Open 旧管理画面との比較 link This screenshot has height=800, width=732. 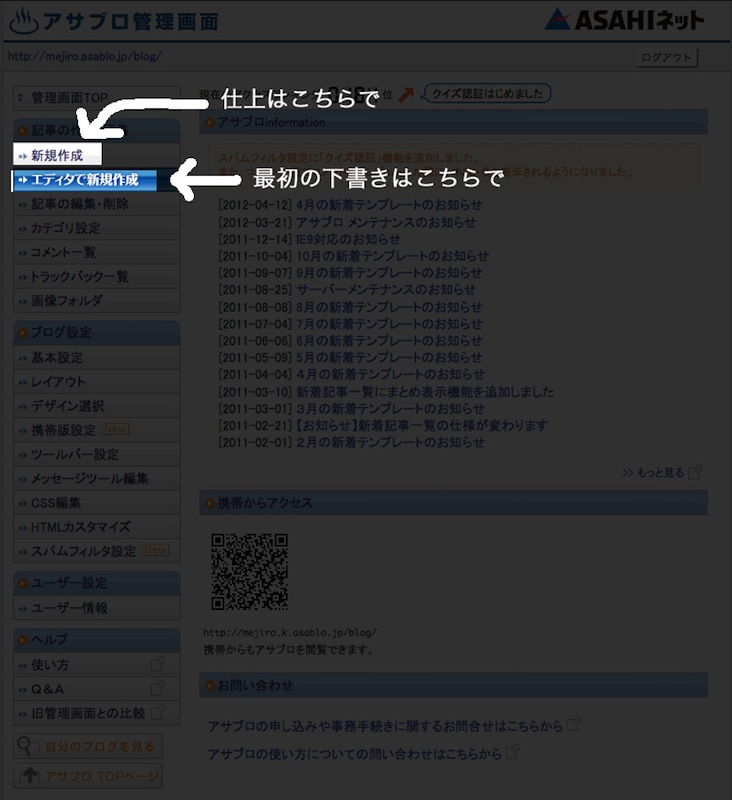point(97,713)
